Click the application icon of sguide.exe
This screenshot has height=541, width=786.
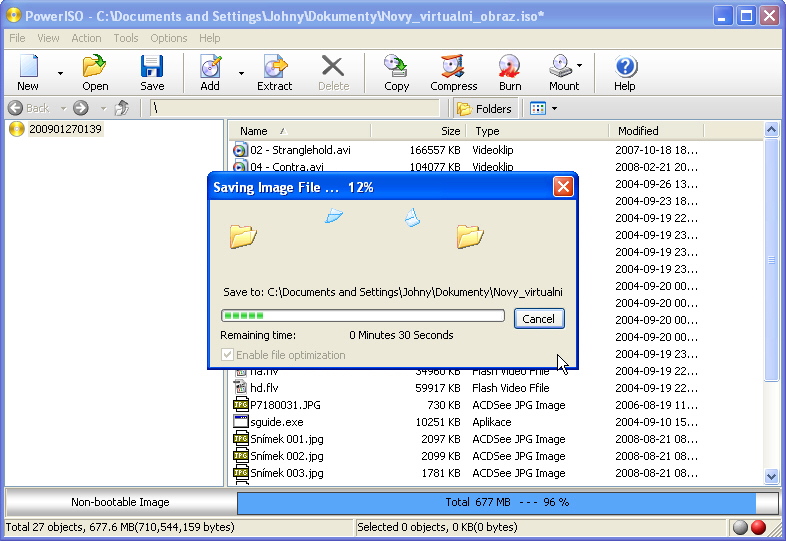point(241,422)
